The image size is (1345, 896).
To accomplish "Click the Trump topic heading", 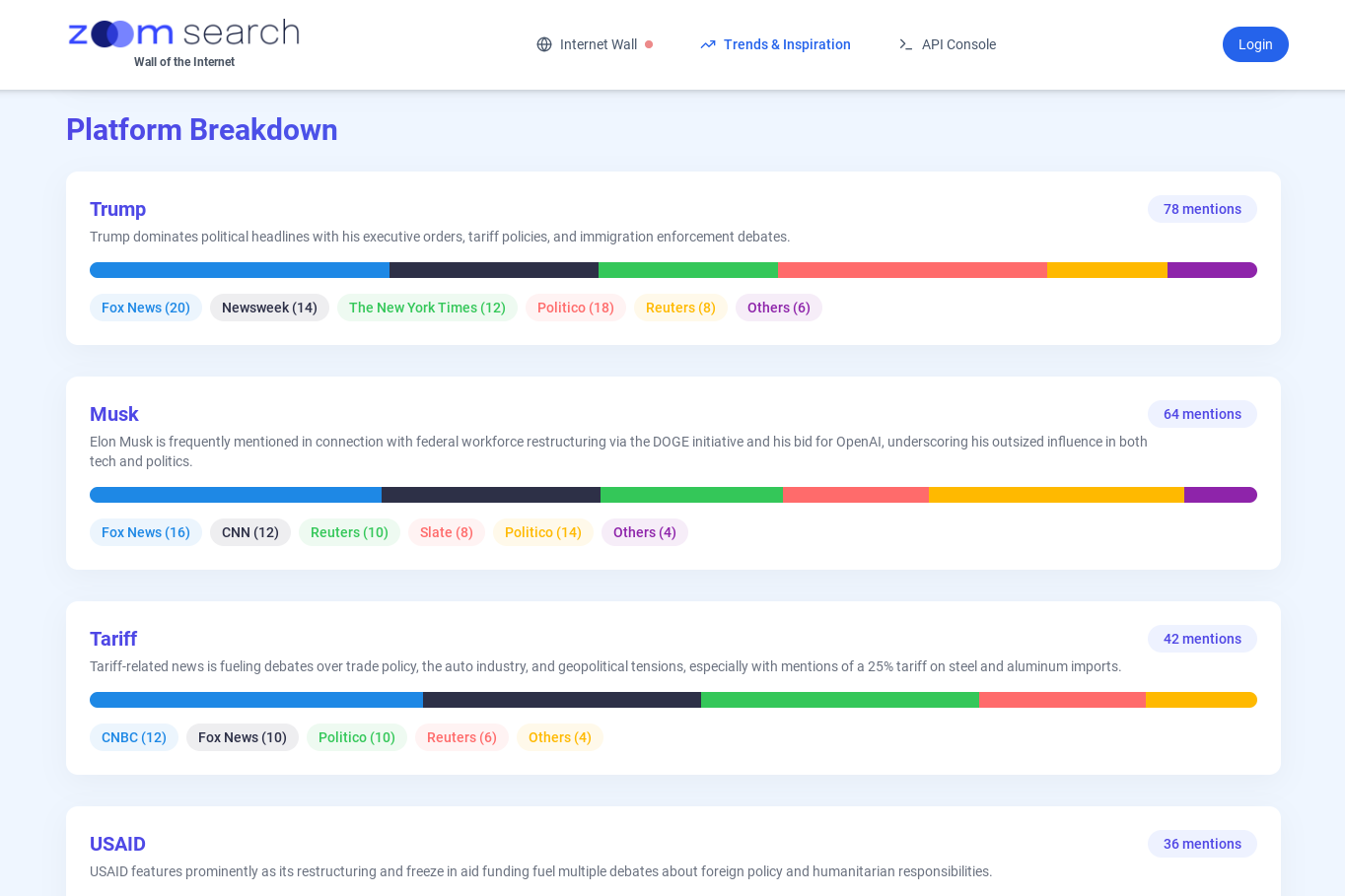I will [117, 209].
